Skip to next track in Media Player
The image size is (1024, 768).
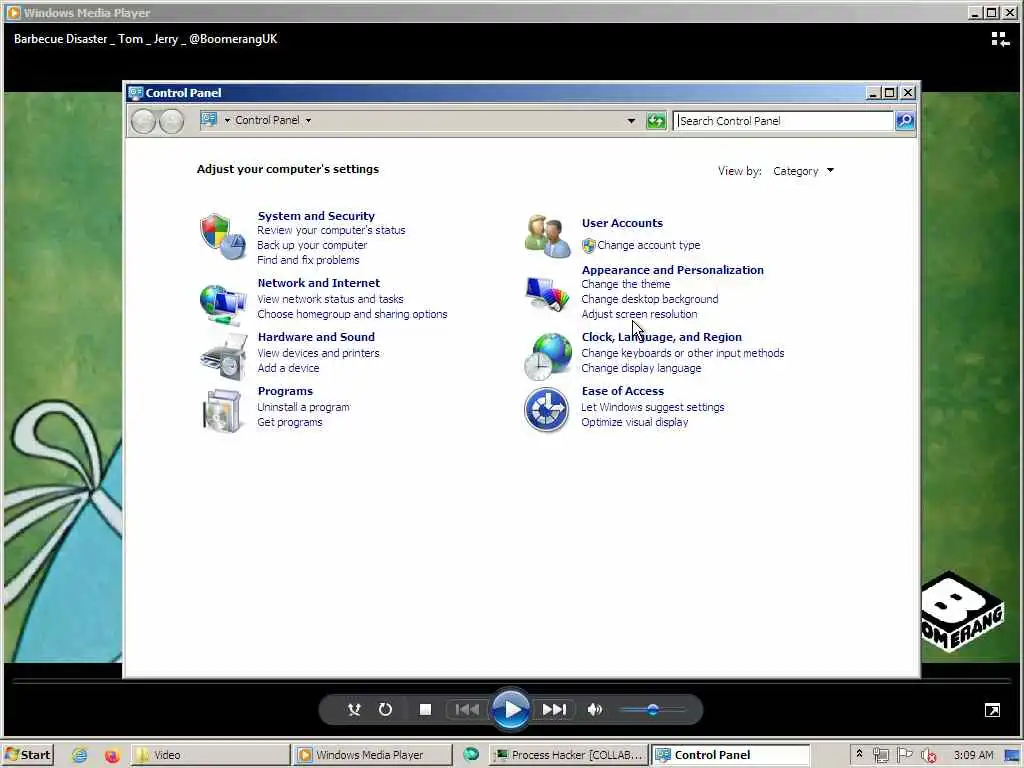(x=554, y=709)
